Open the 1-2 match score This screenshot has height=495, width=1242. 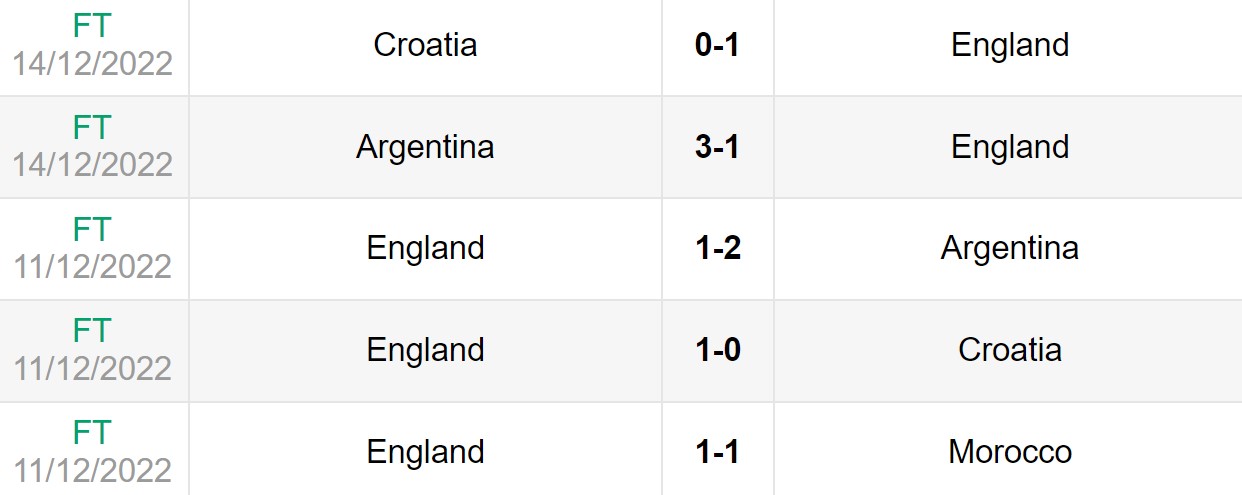[x=717, y=248]
